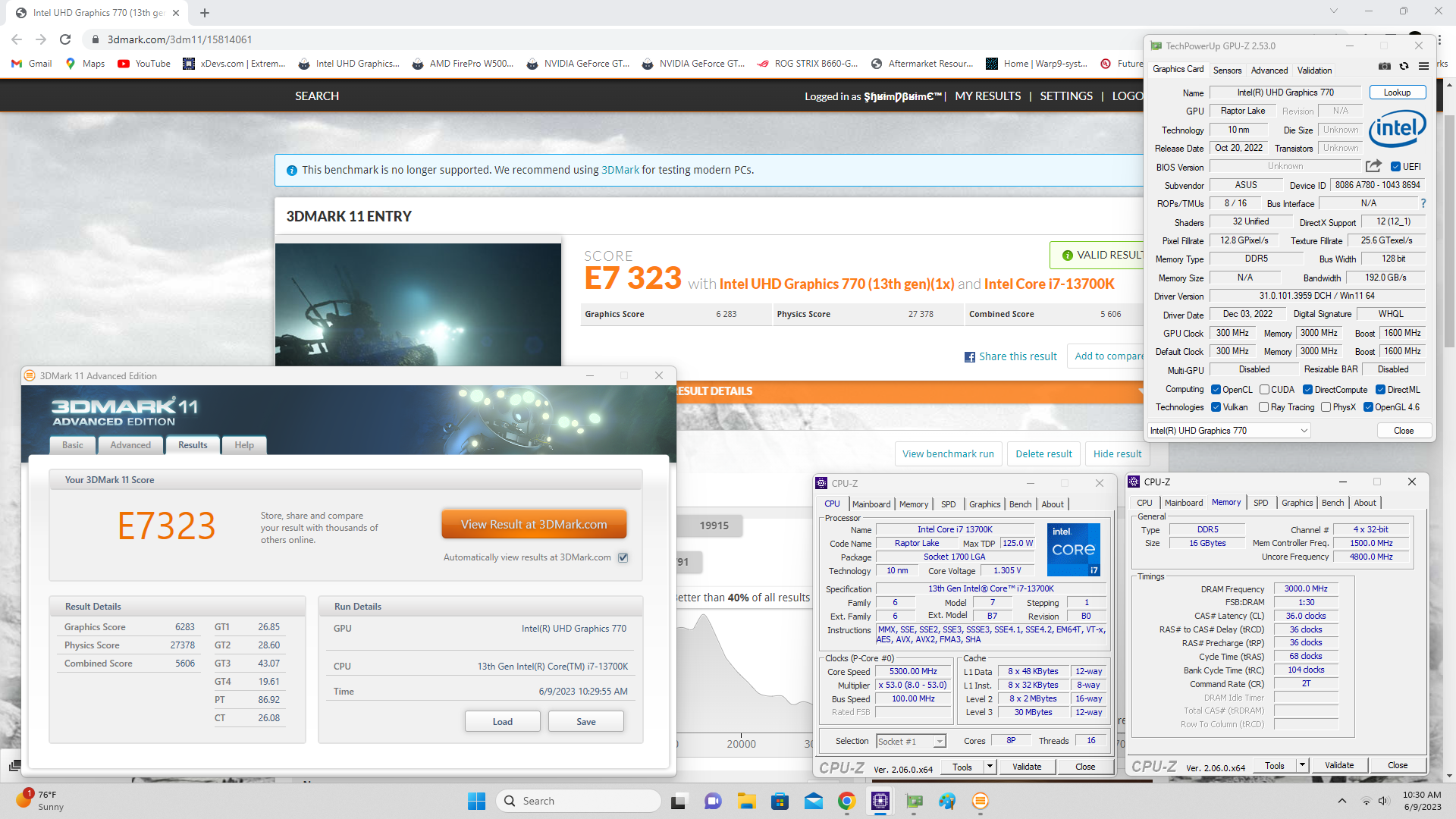This screenshot has width=1456, height=819.
Task: Toggle the CUDA checkbox
Action: click(x=1264, y=390)
